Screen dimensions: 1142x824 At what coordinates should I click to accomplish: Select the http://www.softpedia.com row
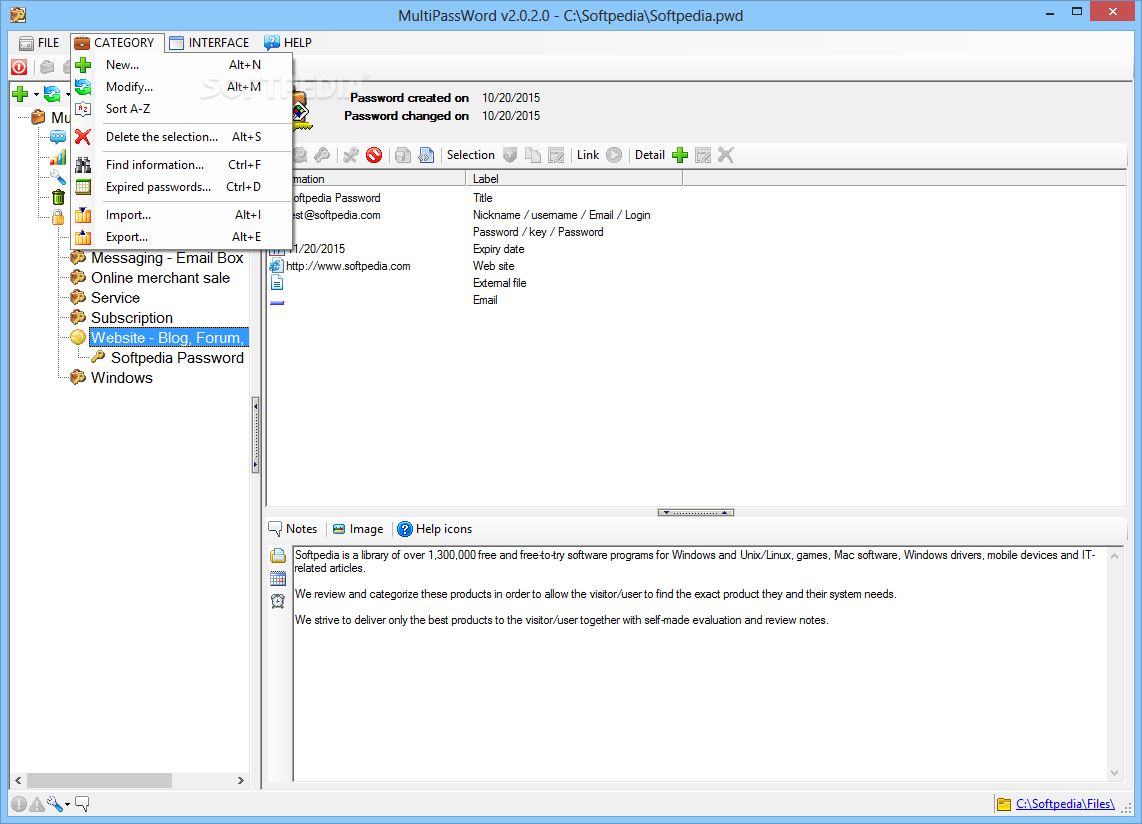[348, 266]
